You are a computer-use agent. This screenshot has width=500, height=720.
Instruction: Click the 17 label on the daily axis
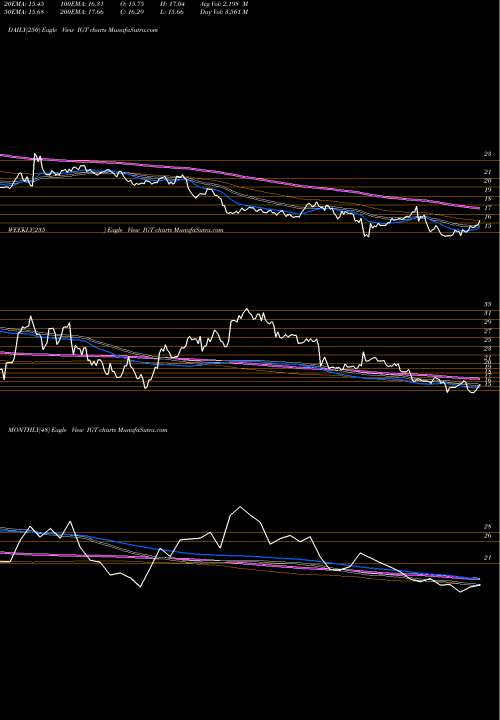tap(487, 208)
